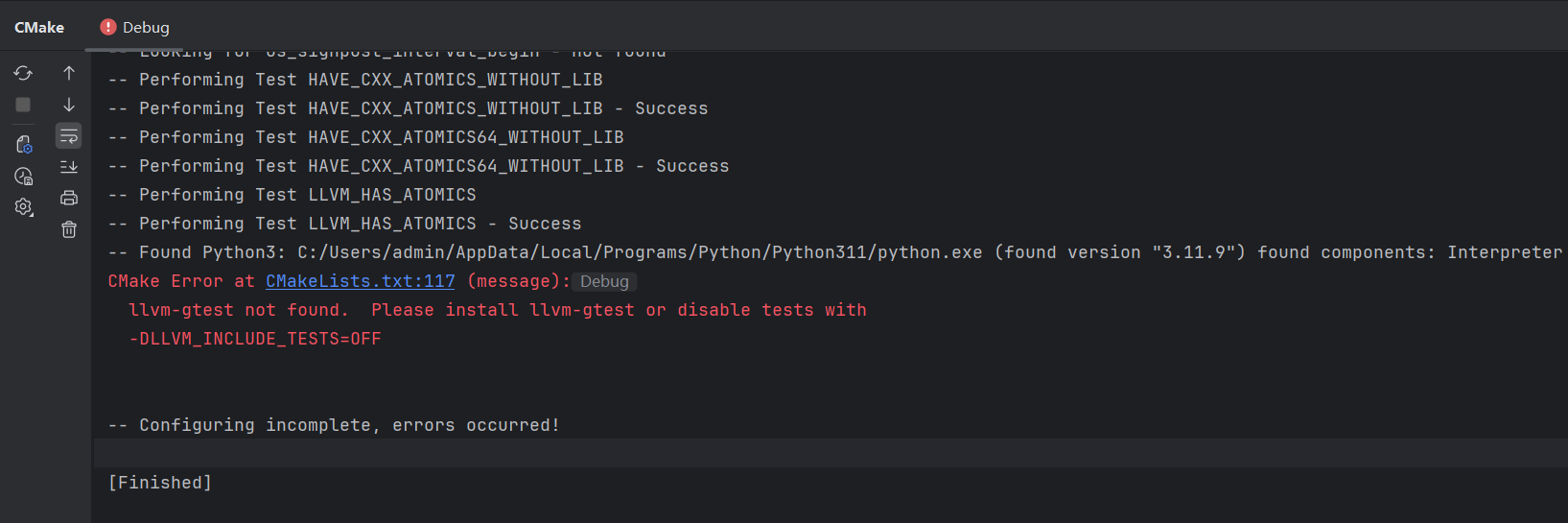Click the red error icon on Debug tab
Image resolution: width=1568 pixels, height=523 pixels.
point(108,27)
